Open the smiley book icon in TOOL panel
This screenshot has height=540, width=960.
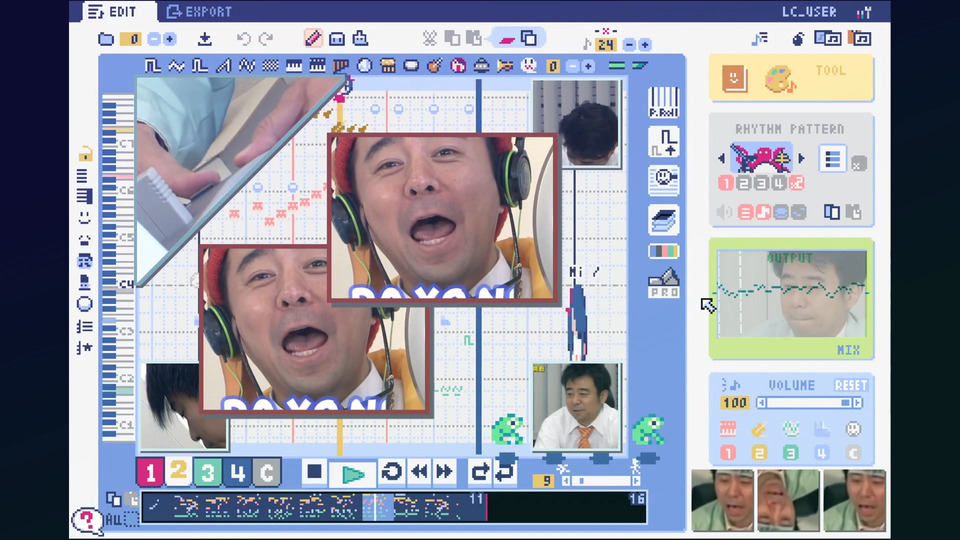[x=734, y=78]
